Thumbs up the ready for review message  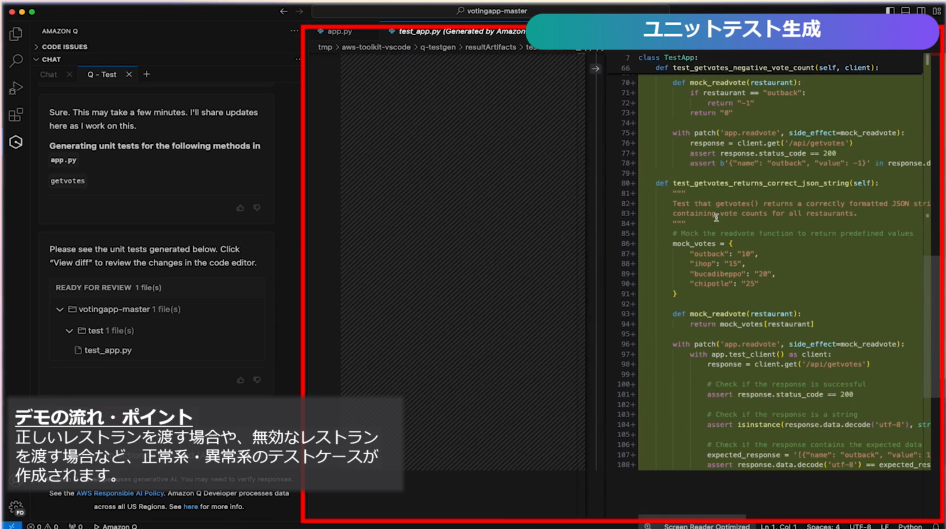(x=240, y=380)
